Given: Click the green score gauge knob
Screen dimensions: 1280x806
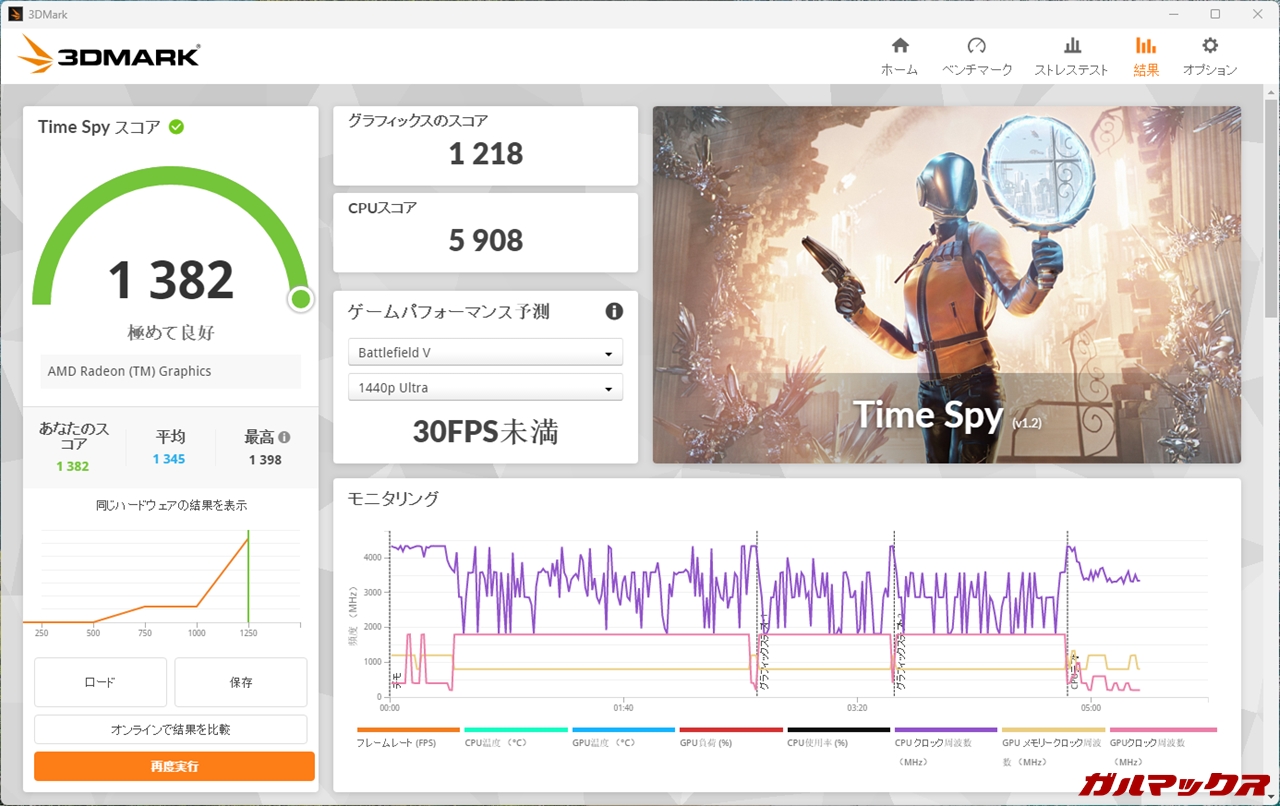Looking at the screenshot, I should [x=300, y=299].
